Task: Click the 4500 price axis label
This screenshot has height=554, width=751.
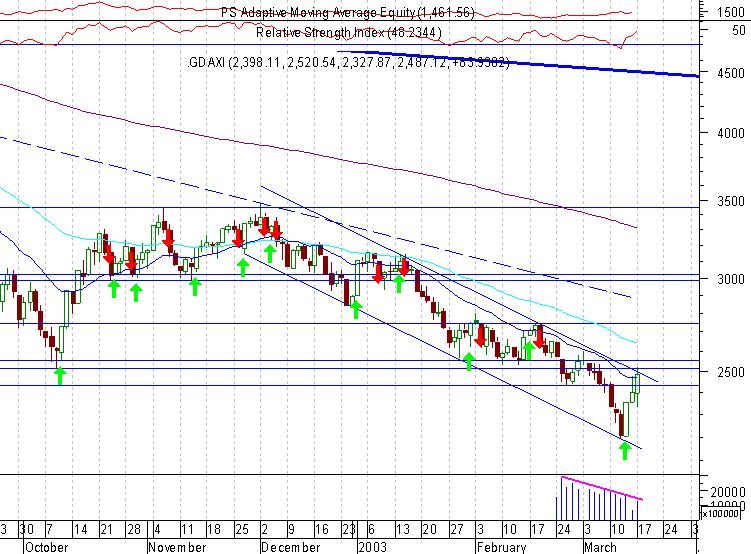Action: [731, 73]
